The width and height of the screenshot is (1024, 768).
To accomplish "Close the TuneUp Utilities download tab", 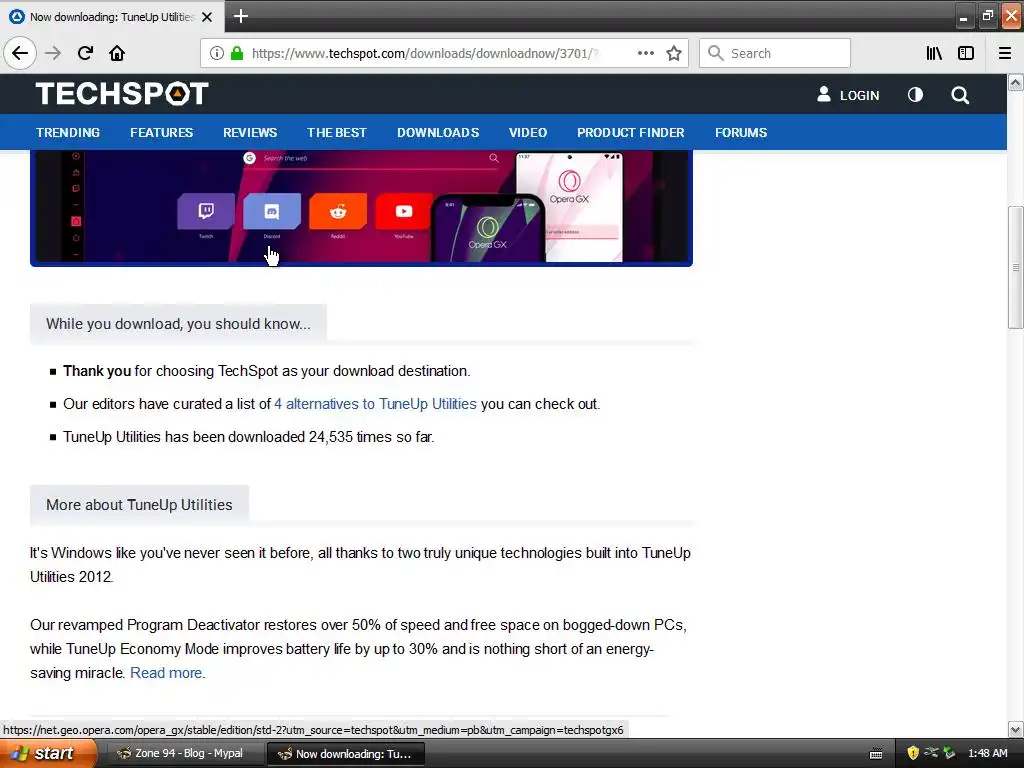I will pos(207,17).
